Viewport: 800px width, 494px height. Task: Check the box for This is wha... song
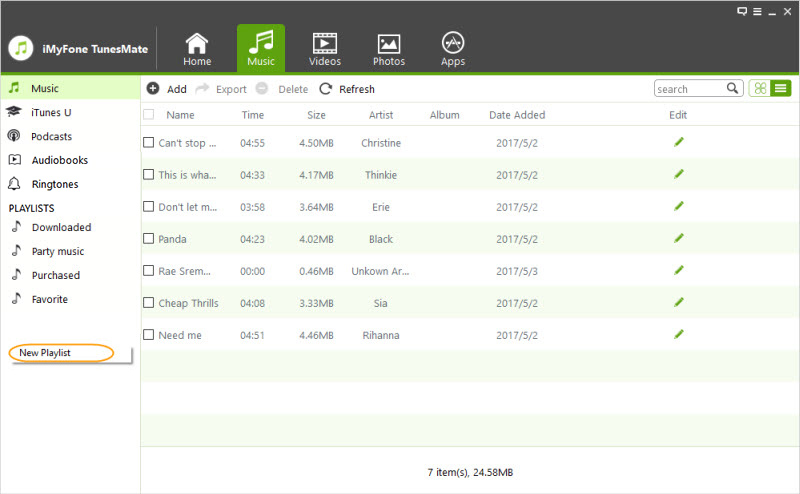tap(148, 175)
